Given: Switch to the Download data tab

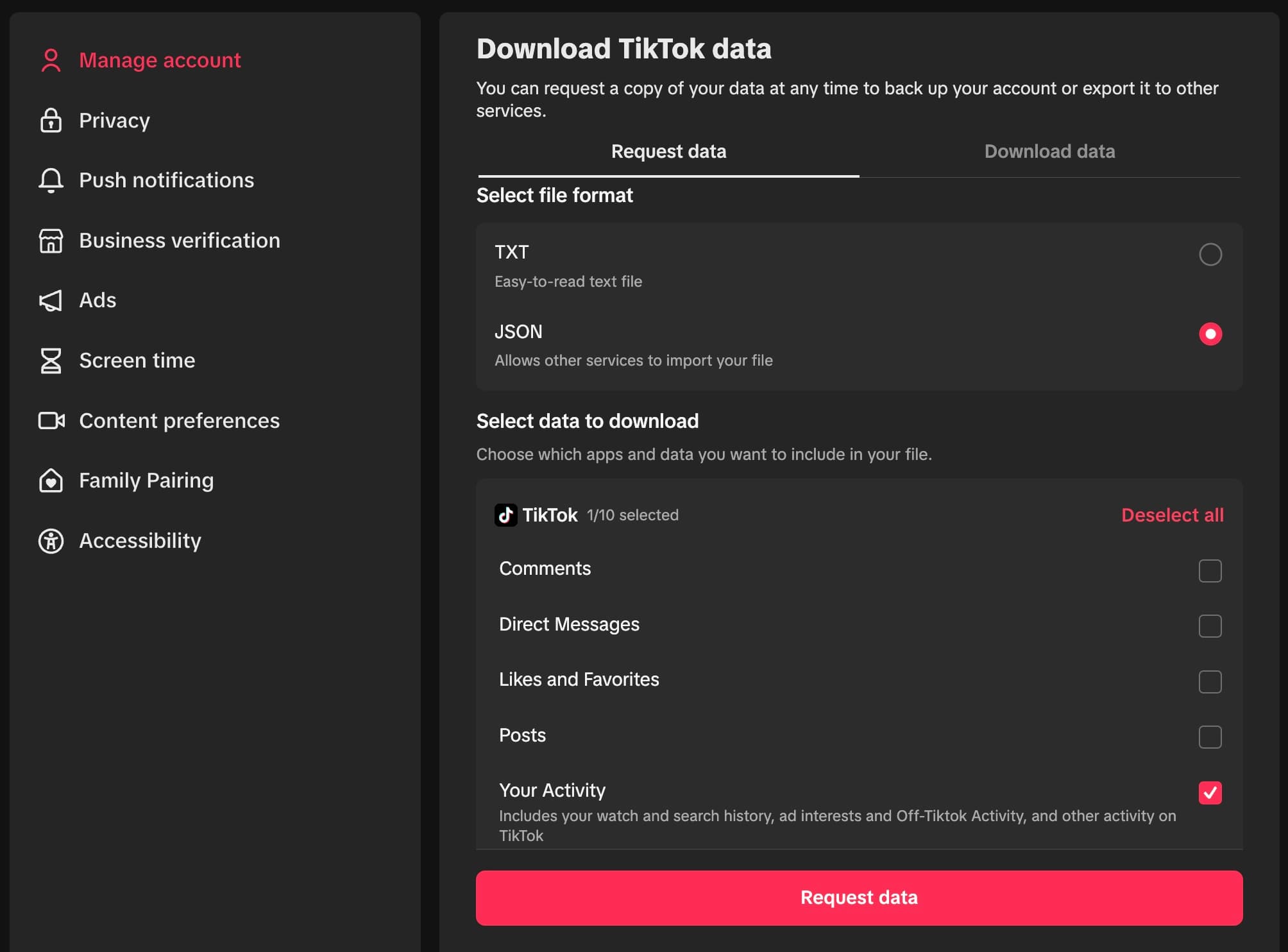Looking at the screenshot, I should [1049, 151].
